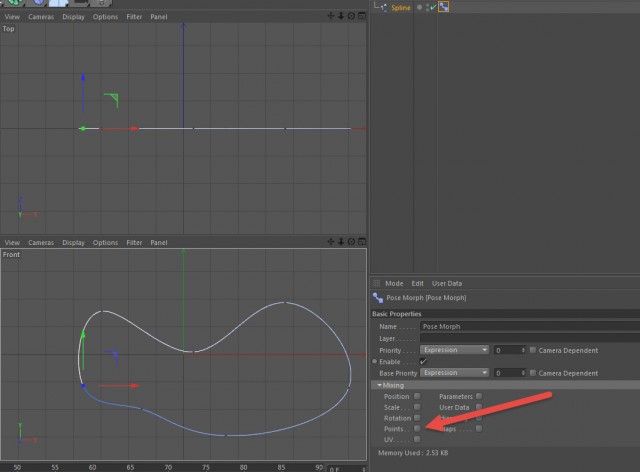Enable the Rotation mixing checkbox
Viewport: 640px width, 472px height.
coord(417,418)
